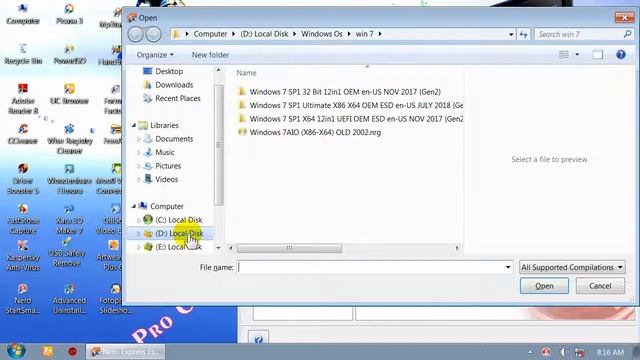Show hidden system tray icons arrow
Screen dimensions: 640x360
pos(530,352)
